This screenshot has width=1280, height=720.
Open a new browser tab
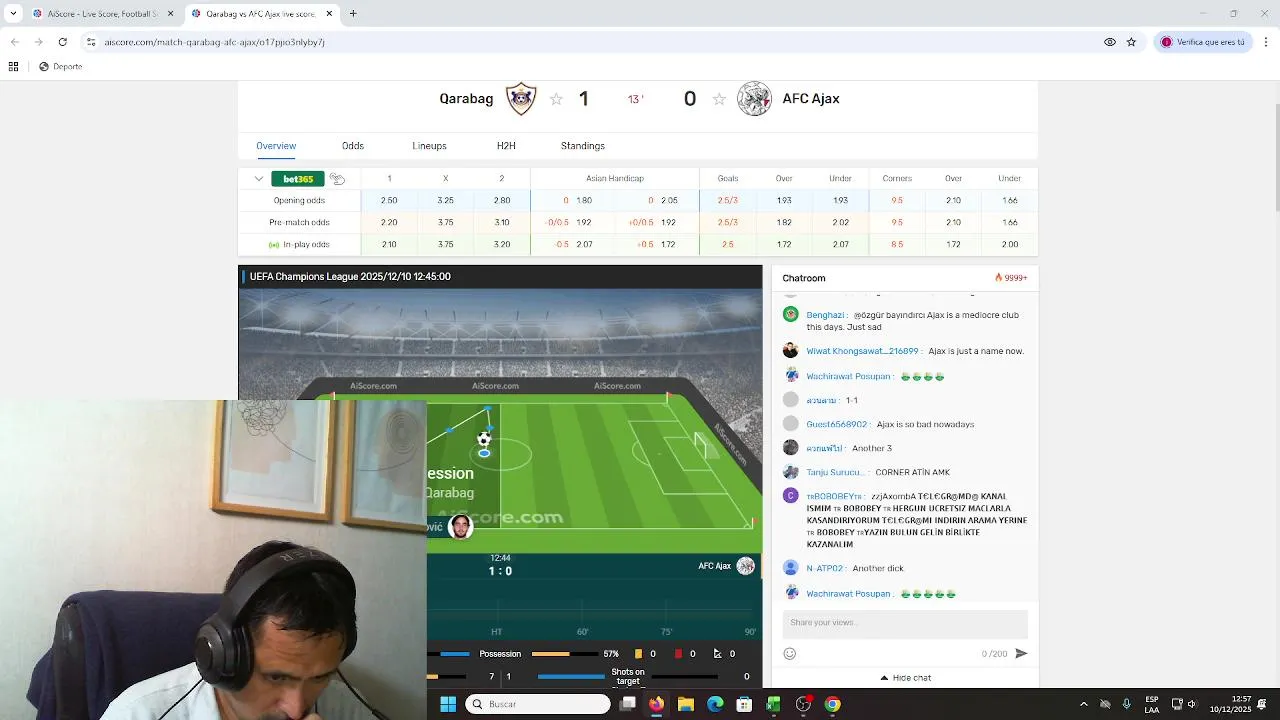(x=353, y=14)
